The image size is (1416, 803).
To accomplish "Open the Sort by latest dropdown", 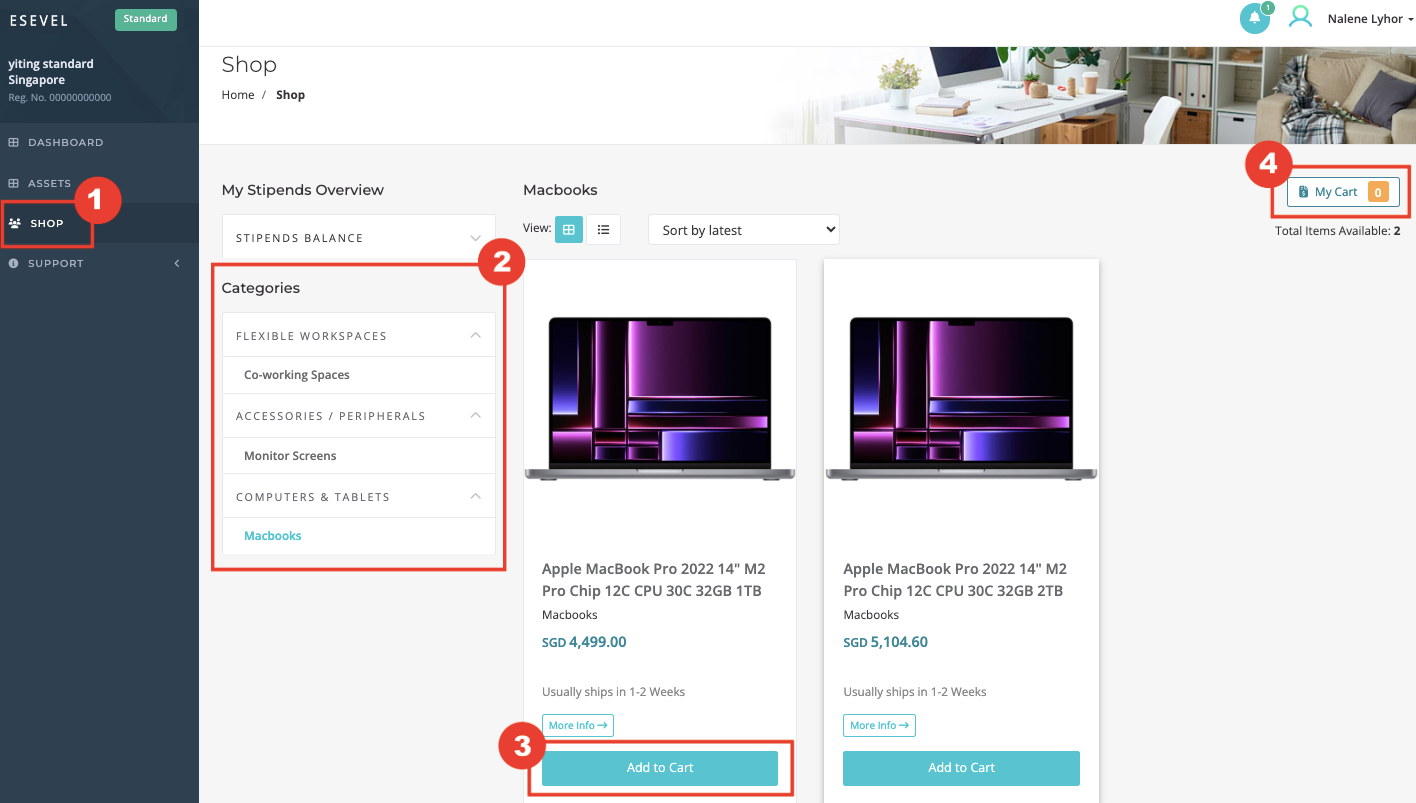I will point(744,230).
